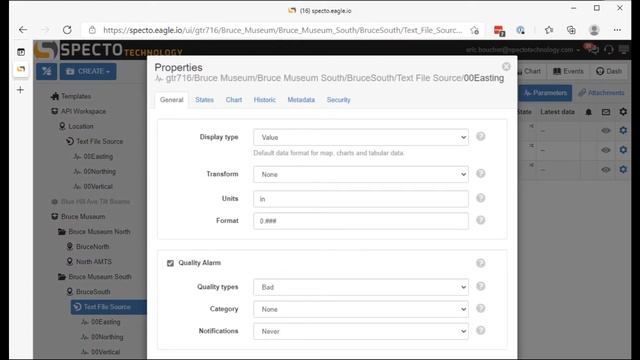
Task: Show help for Notifications
Action: pos(481,330)
